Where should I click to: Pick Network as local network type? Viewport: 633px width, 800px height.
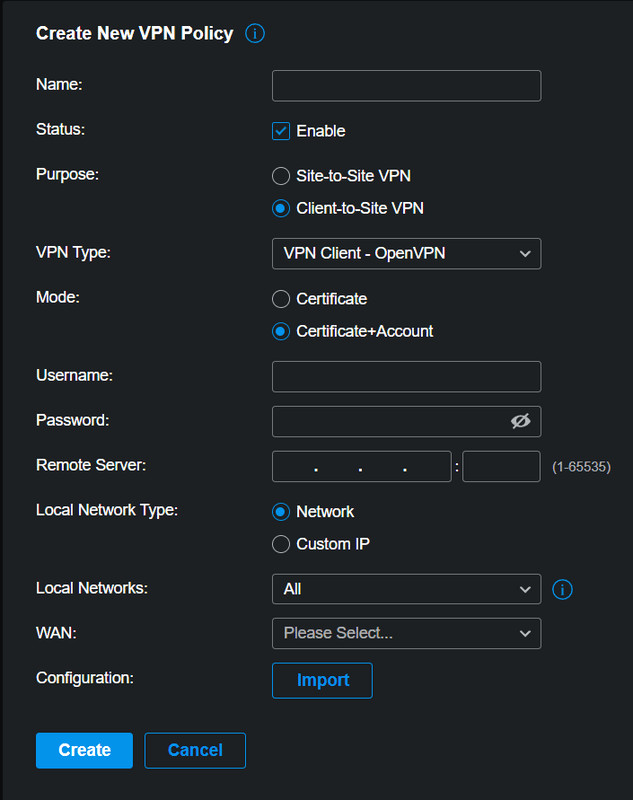point(281,512)
